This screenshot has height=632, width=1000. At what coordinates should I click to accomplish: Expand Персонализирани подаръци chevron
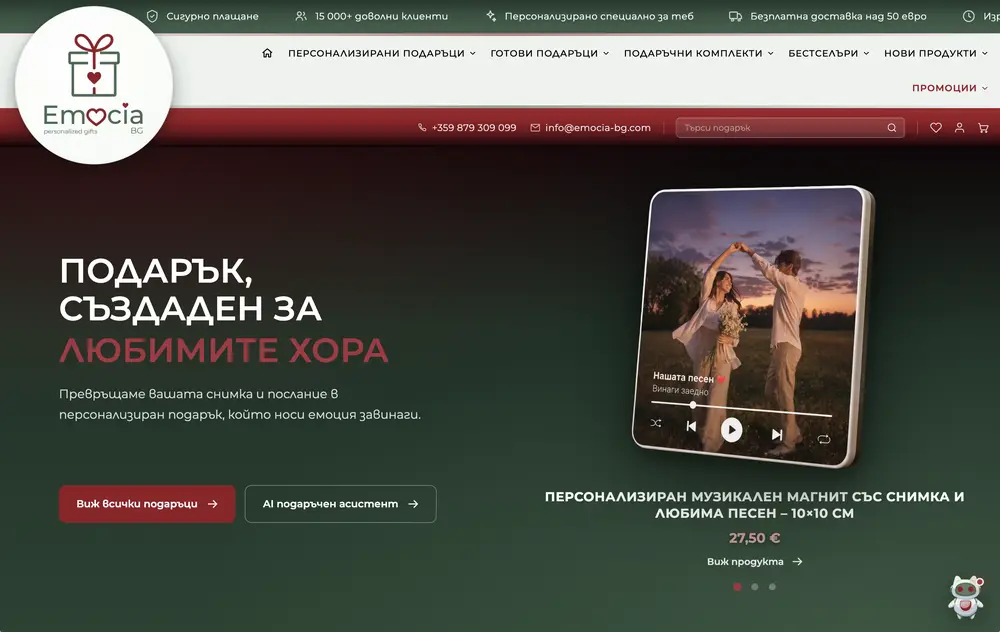click(x=473, y=54)
